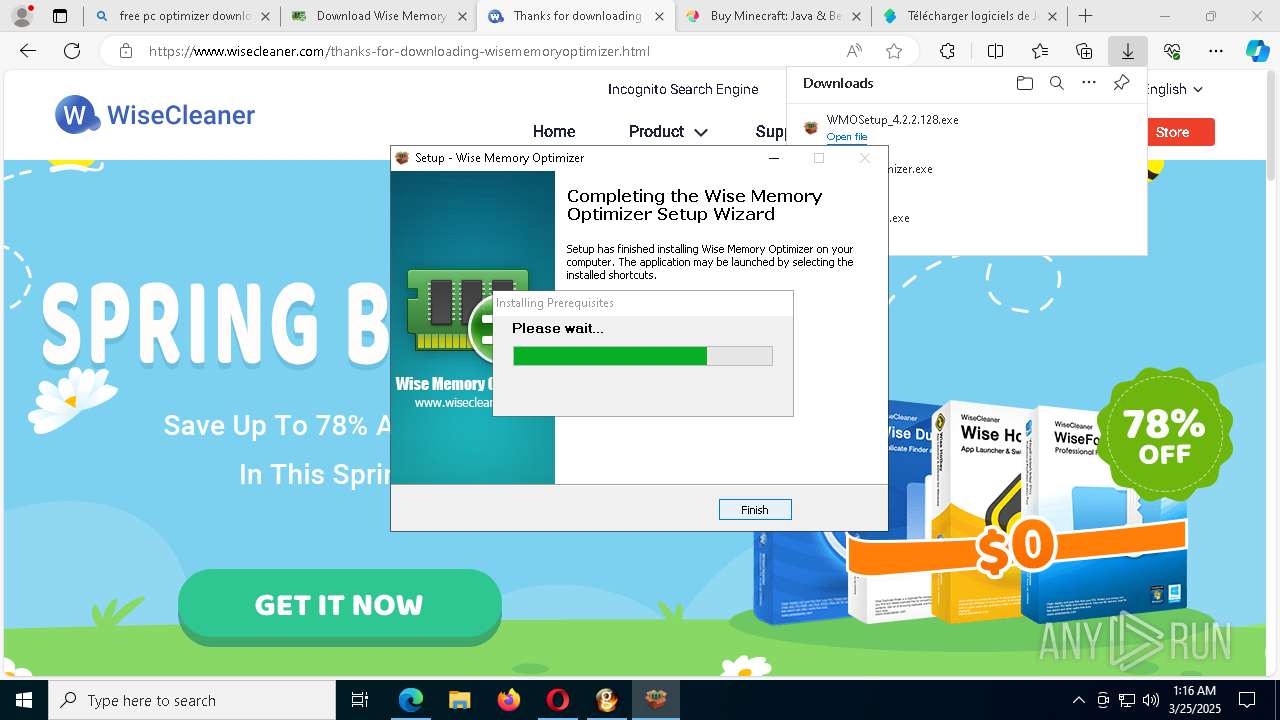
Task: Open Microsoft Edge from taskbar
Action: coord(411,700)
